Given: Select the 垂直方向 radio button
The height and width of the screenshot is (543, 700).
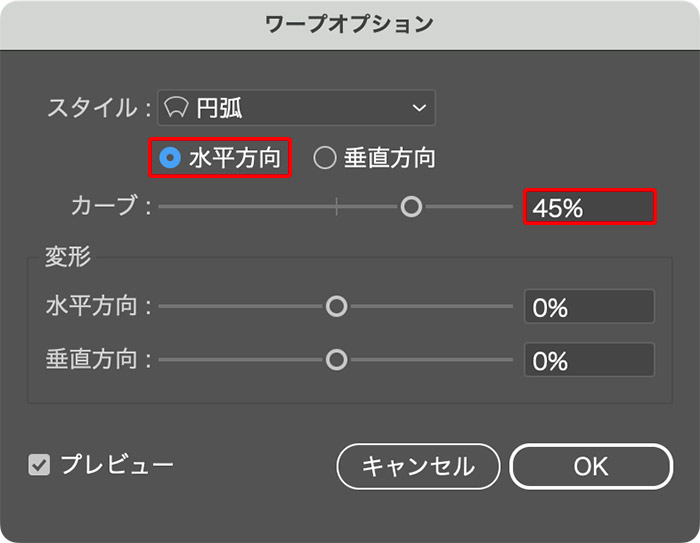Looking at the screenshot, I should click(x=324, y=158).
